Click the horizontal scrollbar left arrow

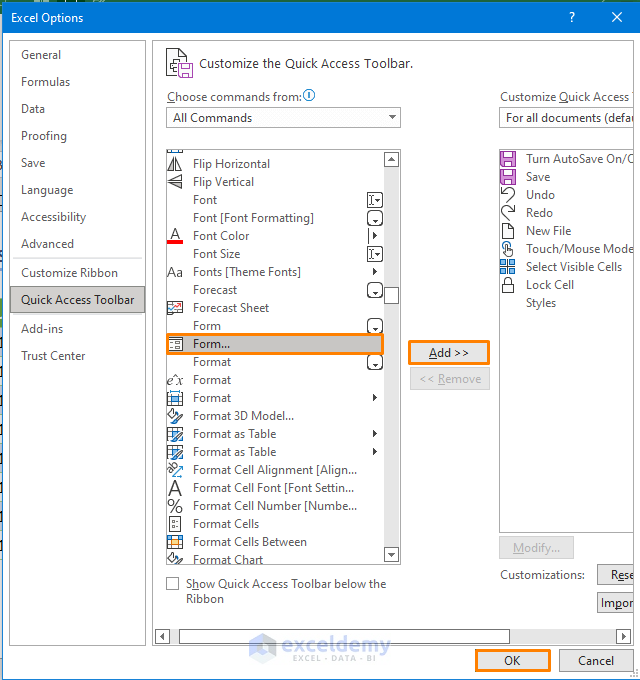tap(162, 636)
